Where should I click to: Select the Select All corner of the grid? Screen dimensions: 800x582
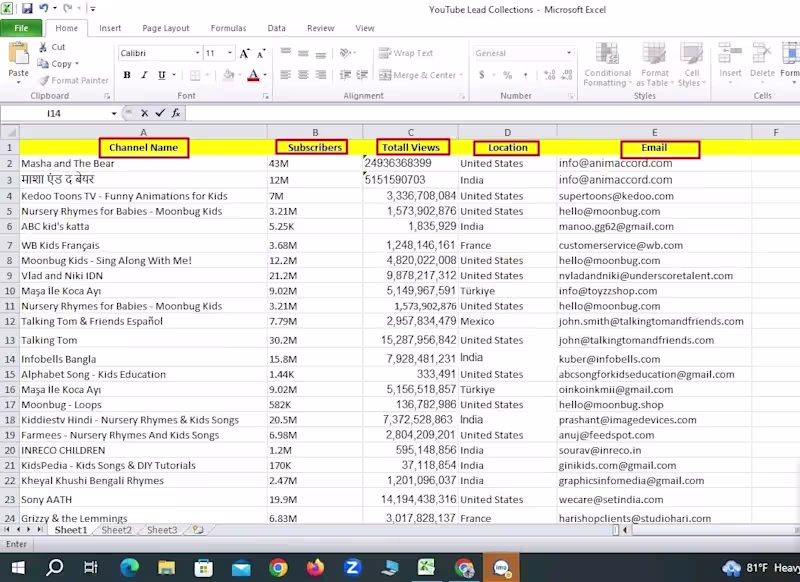click(x=10, y=132)
